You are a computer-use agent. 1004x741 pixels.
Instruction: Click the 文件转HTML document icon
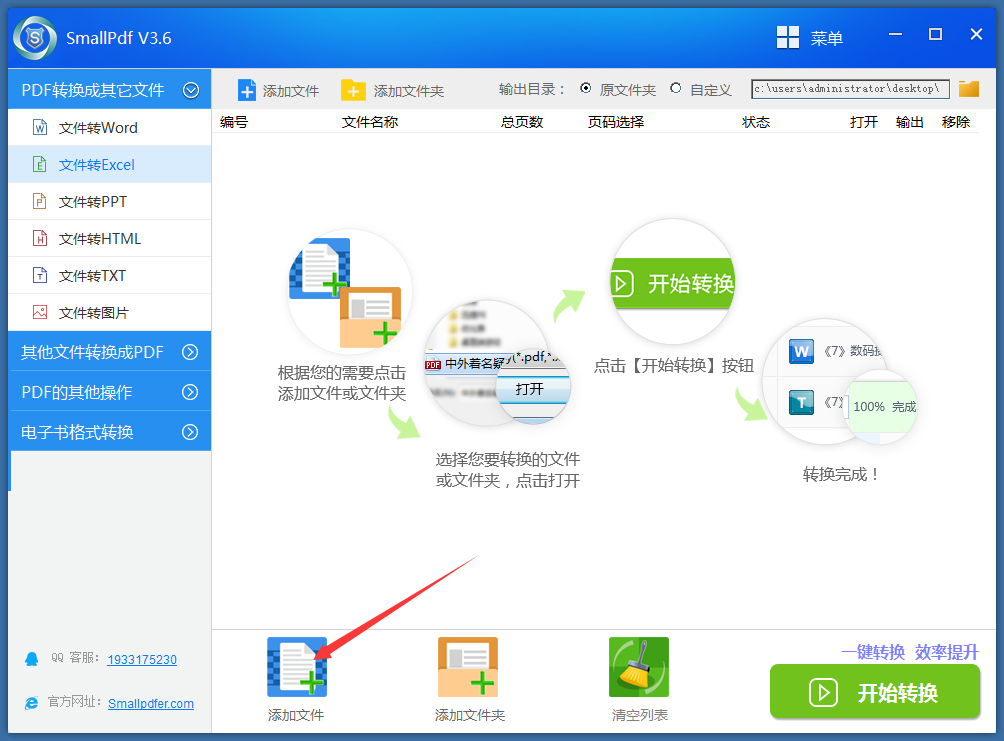(40, 239)
